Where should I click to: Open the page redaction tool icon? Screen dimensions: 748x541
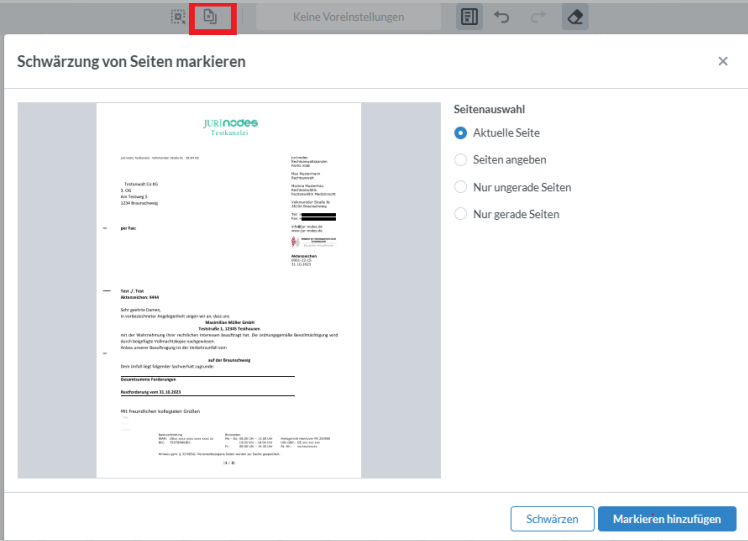(x=210, y=17)
